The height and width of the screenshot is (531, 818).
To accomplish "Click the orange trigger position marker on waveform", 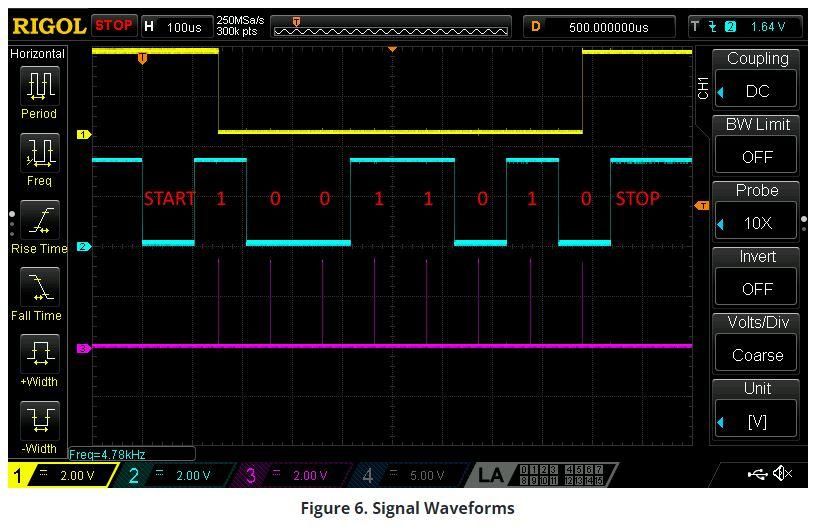I will coord(142,58).
